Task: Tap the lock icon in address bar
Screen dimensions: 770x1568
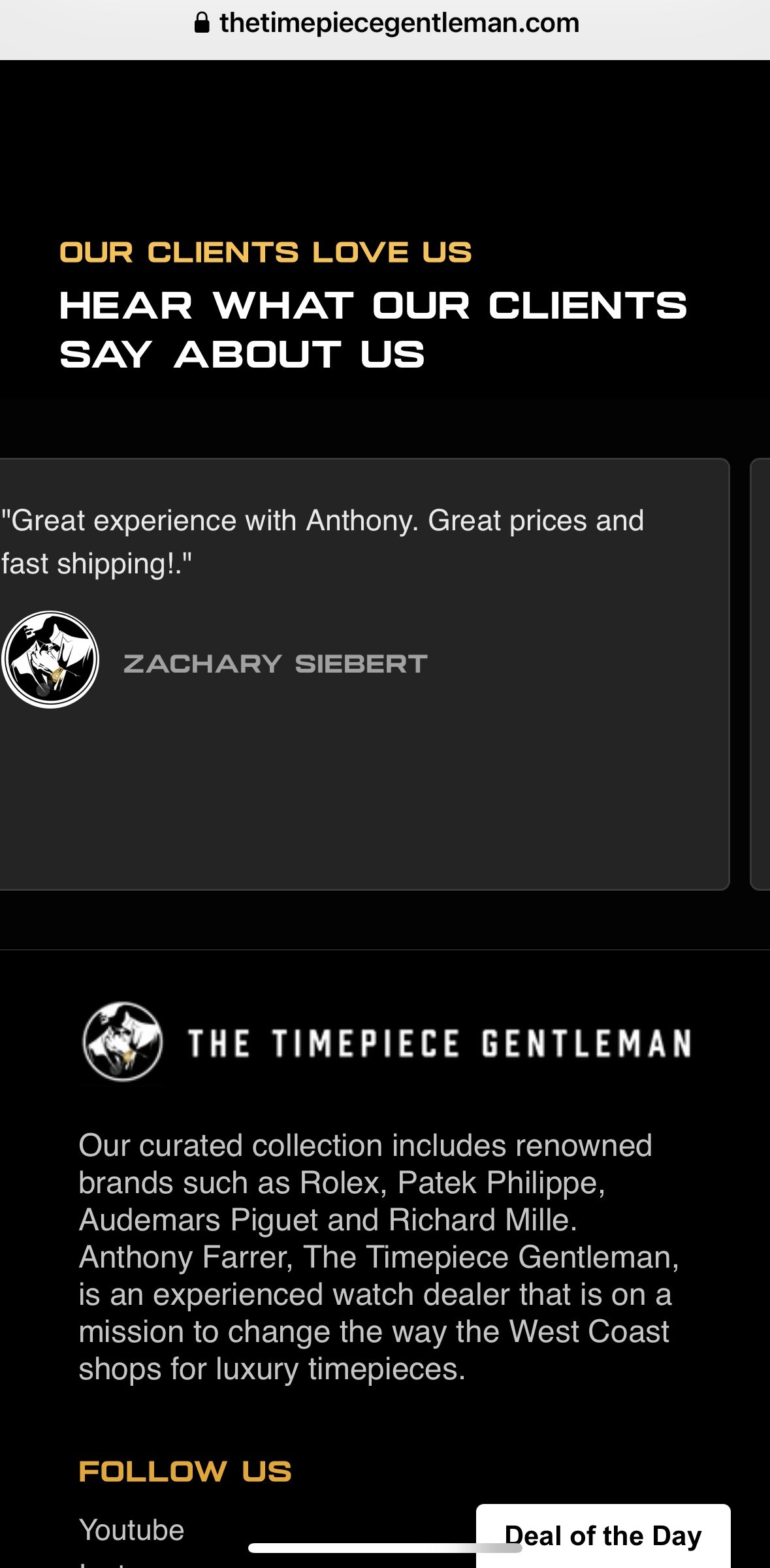Action: [x=202, y=24]
